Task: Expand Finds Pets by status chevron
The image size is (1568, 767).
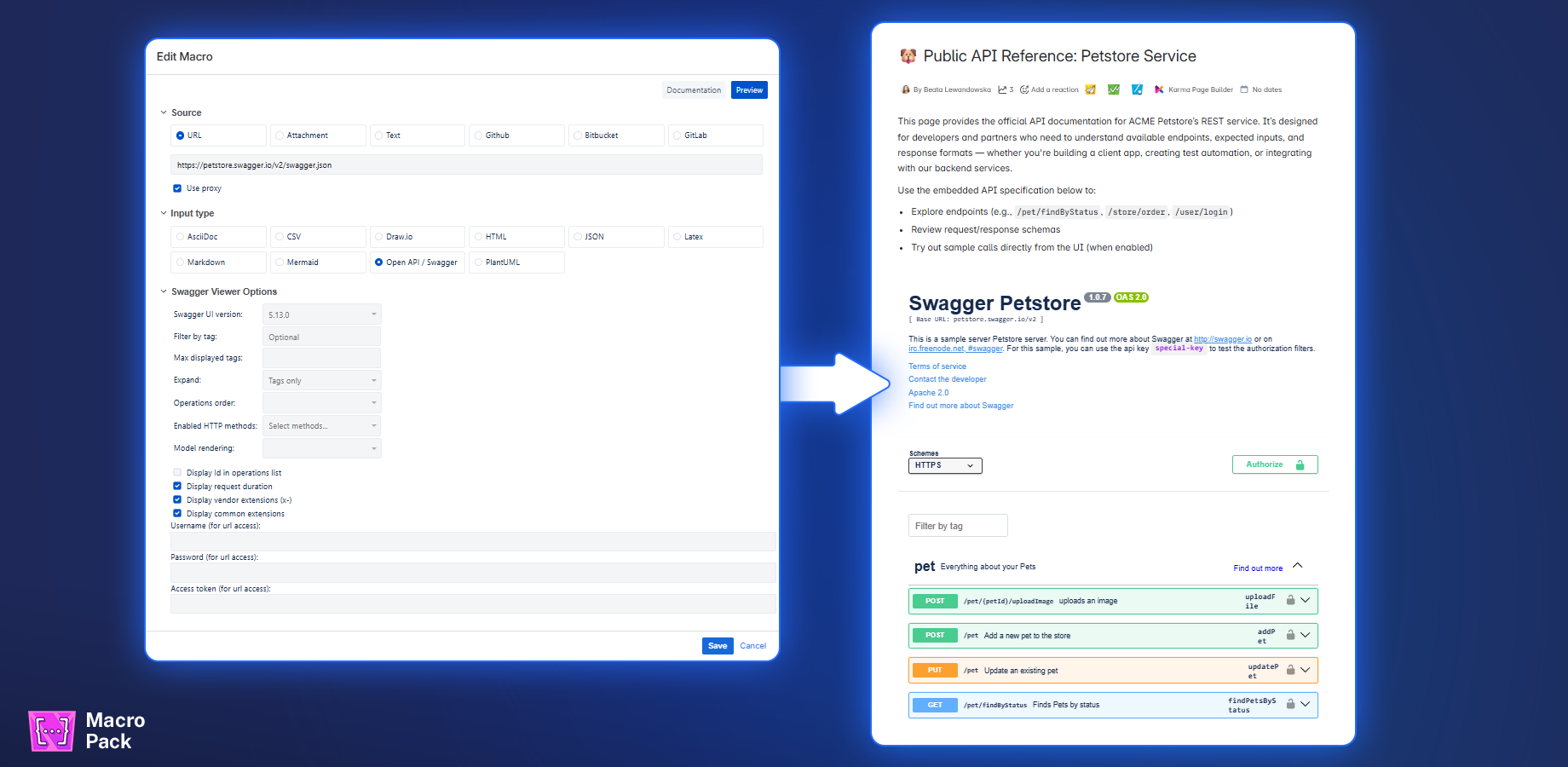Action: tap(1305, 704)
